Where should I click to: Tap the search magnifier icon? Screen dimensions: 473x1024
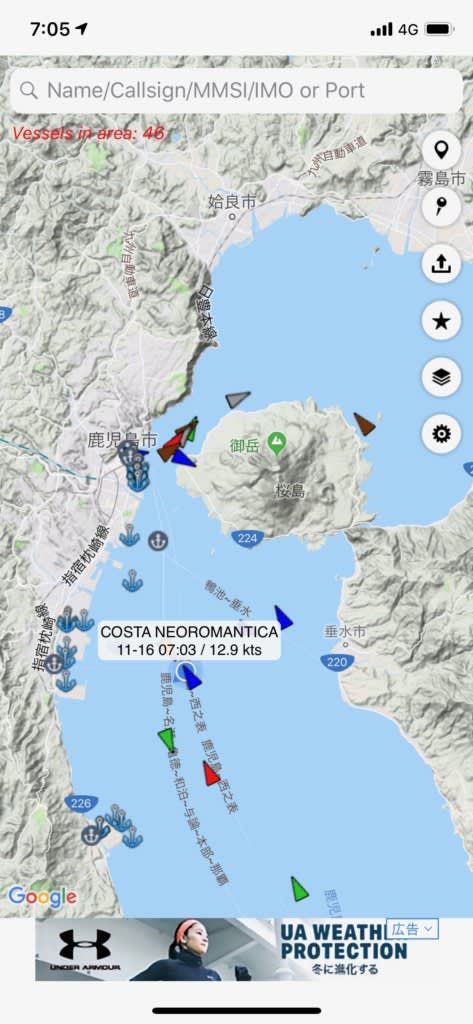click(29, 90)
